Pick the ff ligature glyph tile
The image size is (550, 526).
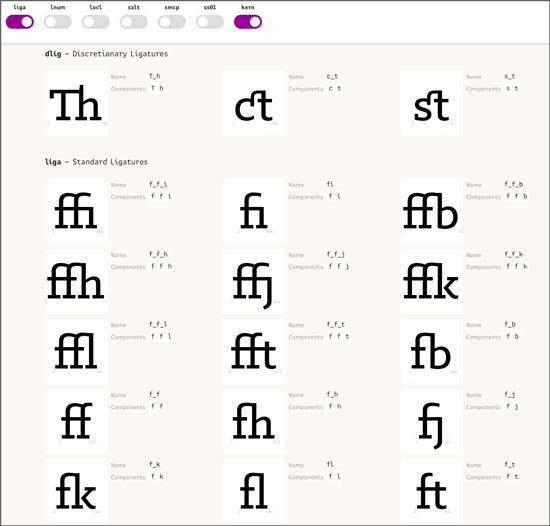(76, 422)
